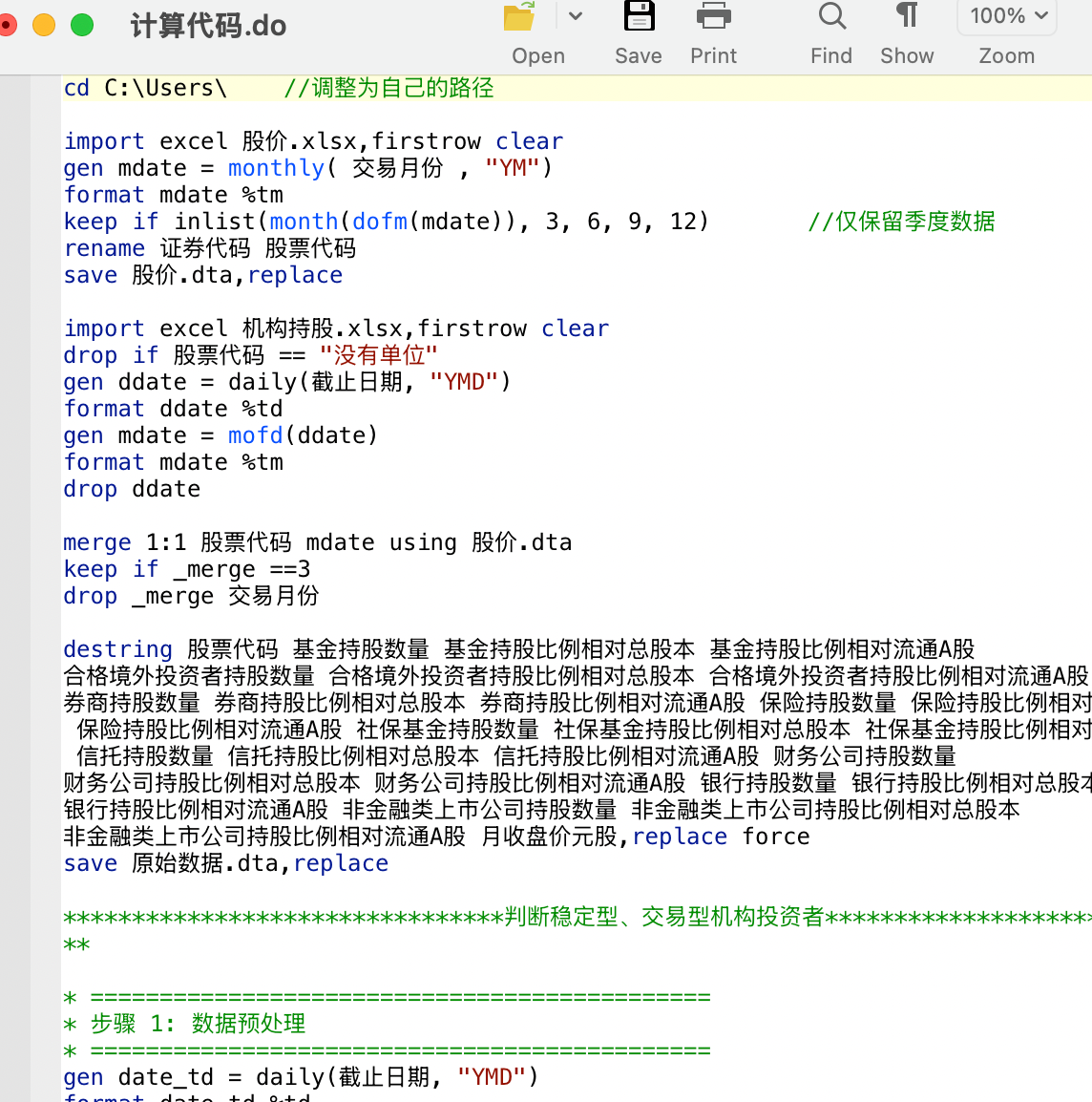Click the format ddate %td line
Screen dimensions: 1092x1102
pyautogui.click(x=173, y=409)
